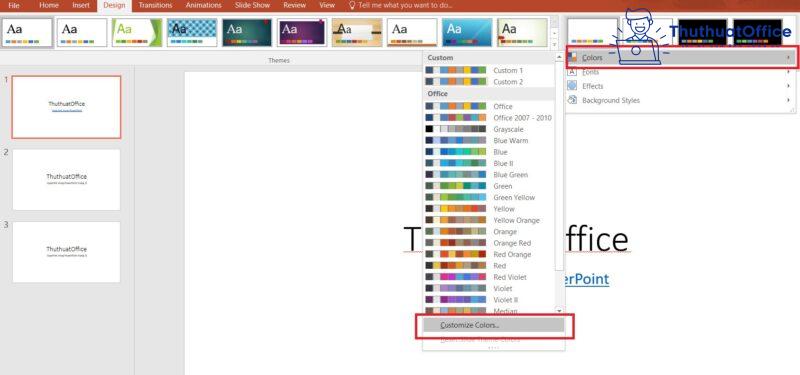
Task: Select the Red Orange color scheme
Action: pos(489,254)
